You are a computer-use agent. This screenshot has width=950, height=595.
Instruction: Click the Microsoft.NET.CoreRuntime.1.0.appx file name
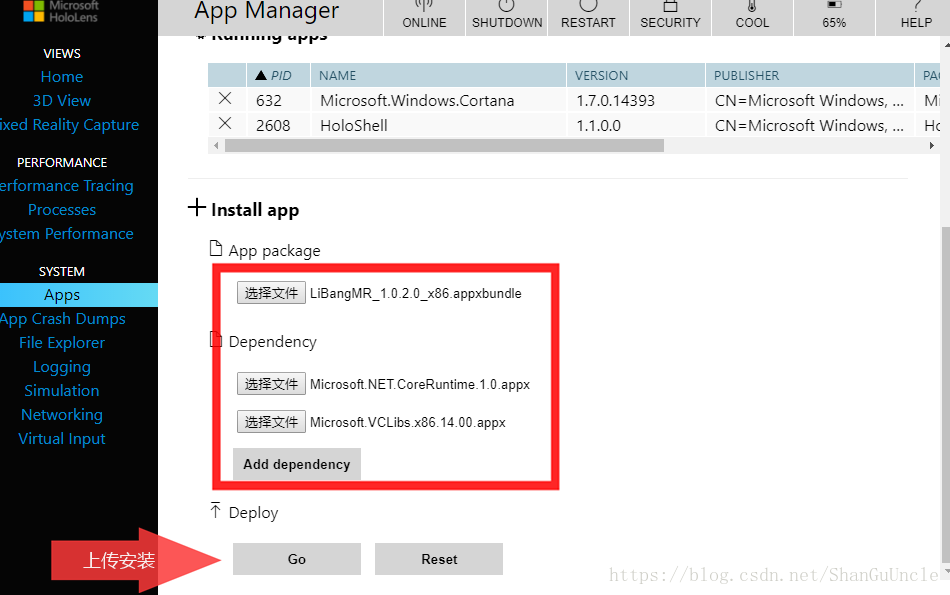click(420, 384)
